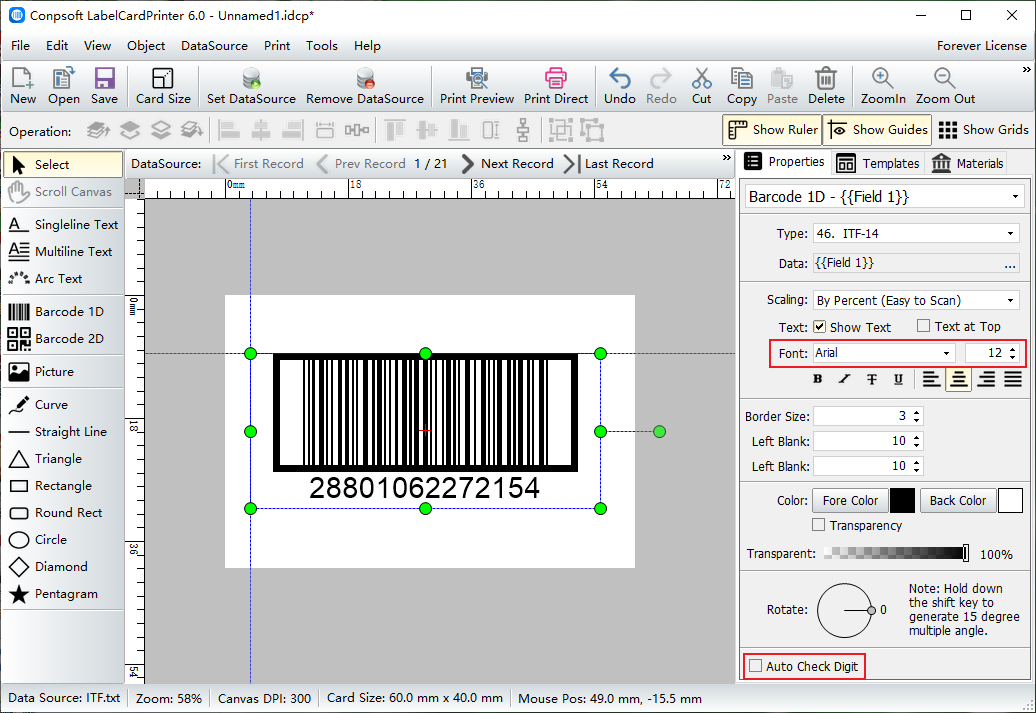This screenshot has height=713, width=1036.
Task: Jump to Last Record
Action: 609,164
